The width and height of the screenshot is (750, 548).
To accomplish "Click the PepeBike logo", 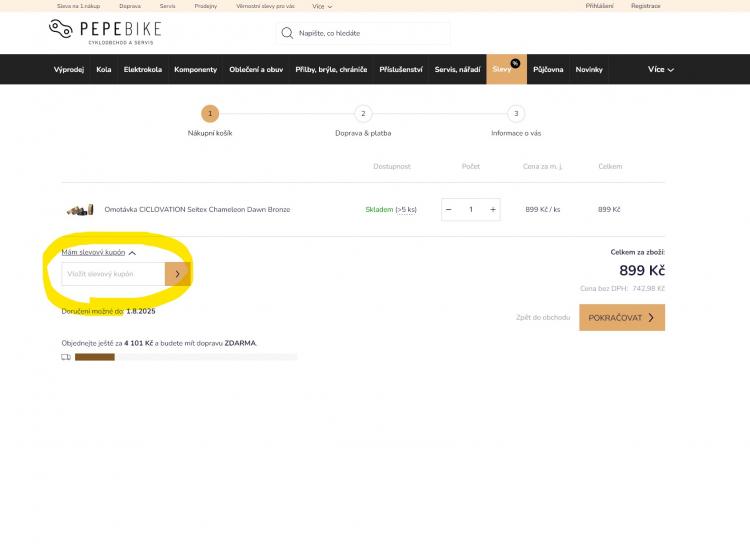I will click(x=104, y=31).
